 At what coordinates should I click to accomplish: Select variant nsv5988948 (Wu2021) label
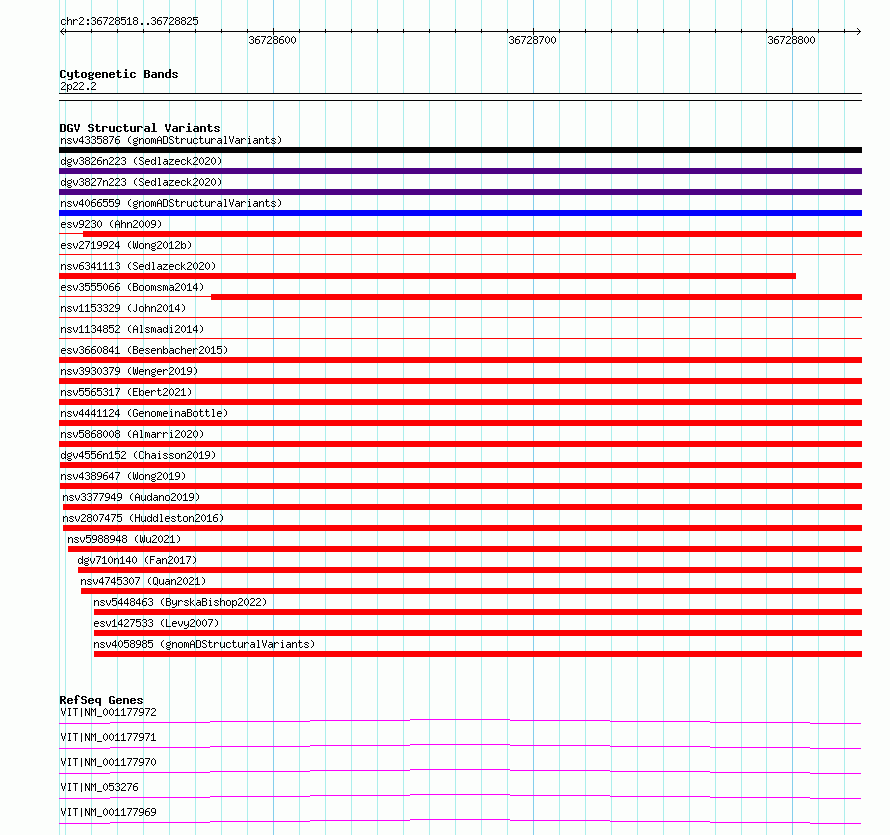pos(124,539)
